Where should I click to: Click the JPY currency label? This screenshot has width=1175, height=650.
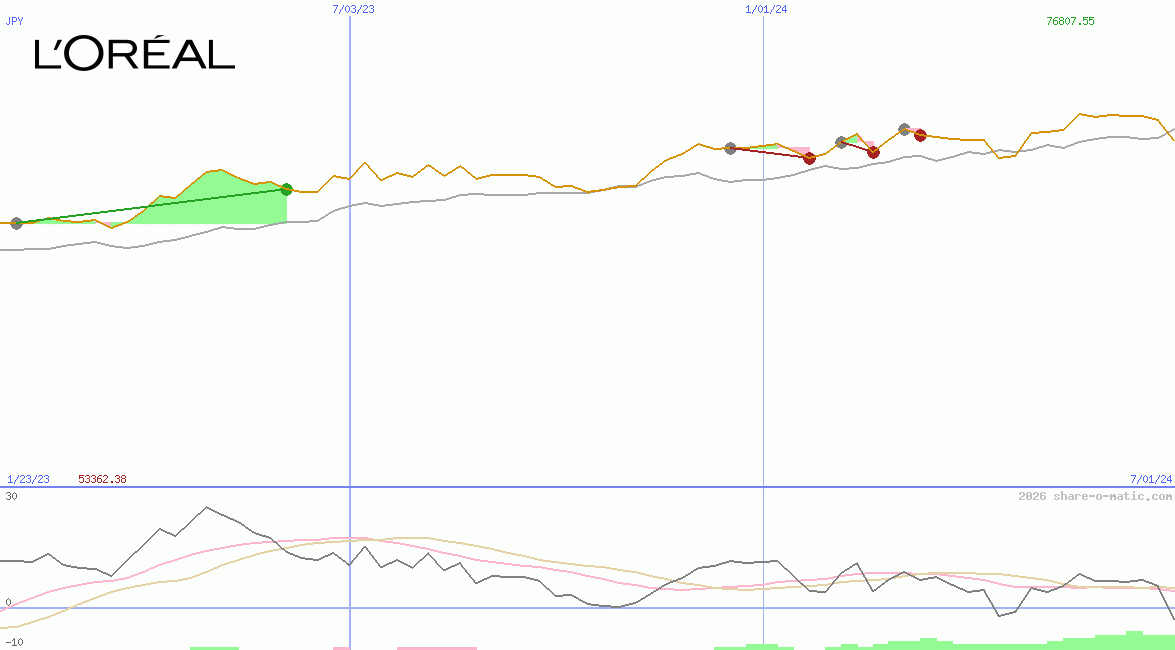coord(15,21)
